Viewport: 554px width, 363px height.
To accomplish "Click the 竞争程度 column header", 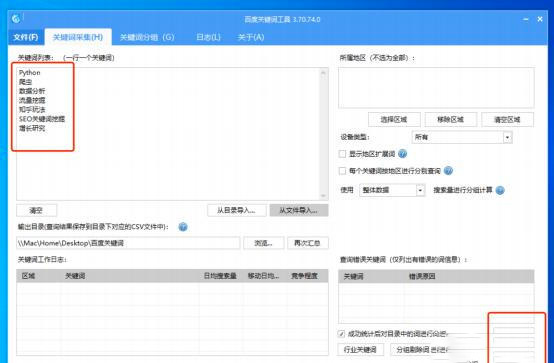I will point(307,276).
